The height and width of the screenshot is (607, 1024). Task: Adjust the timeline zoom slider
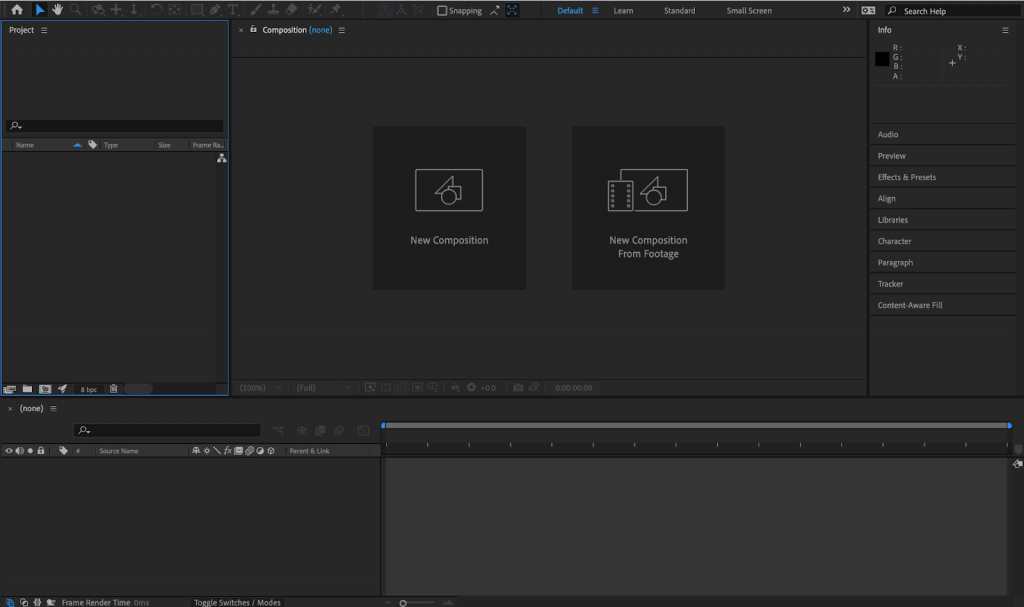(403, 602)
